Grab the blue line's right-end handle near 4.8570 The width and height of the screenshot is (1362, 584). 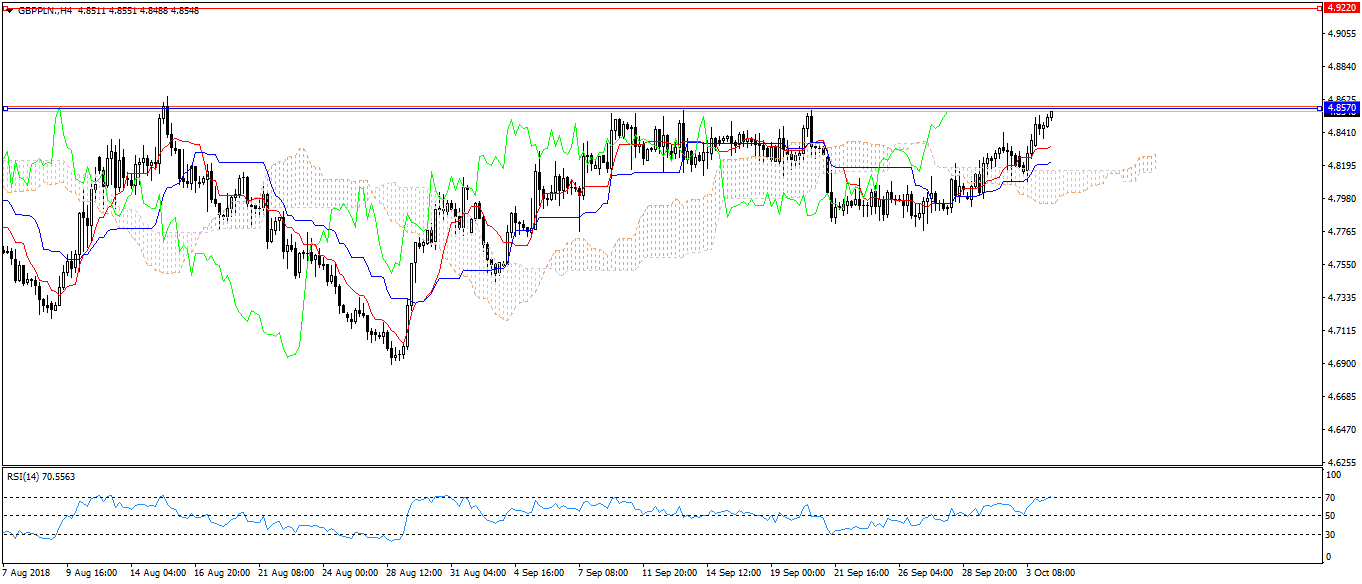(1319, 107)
